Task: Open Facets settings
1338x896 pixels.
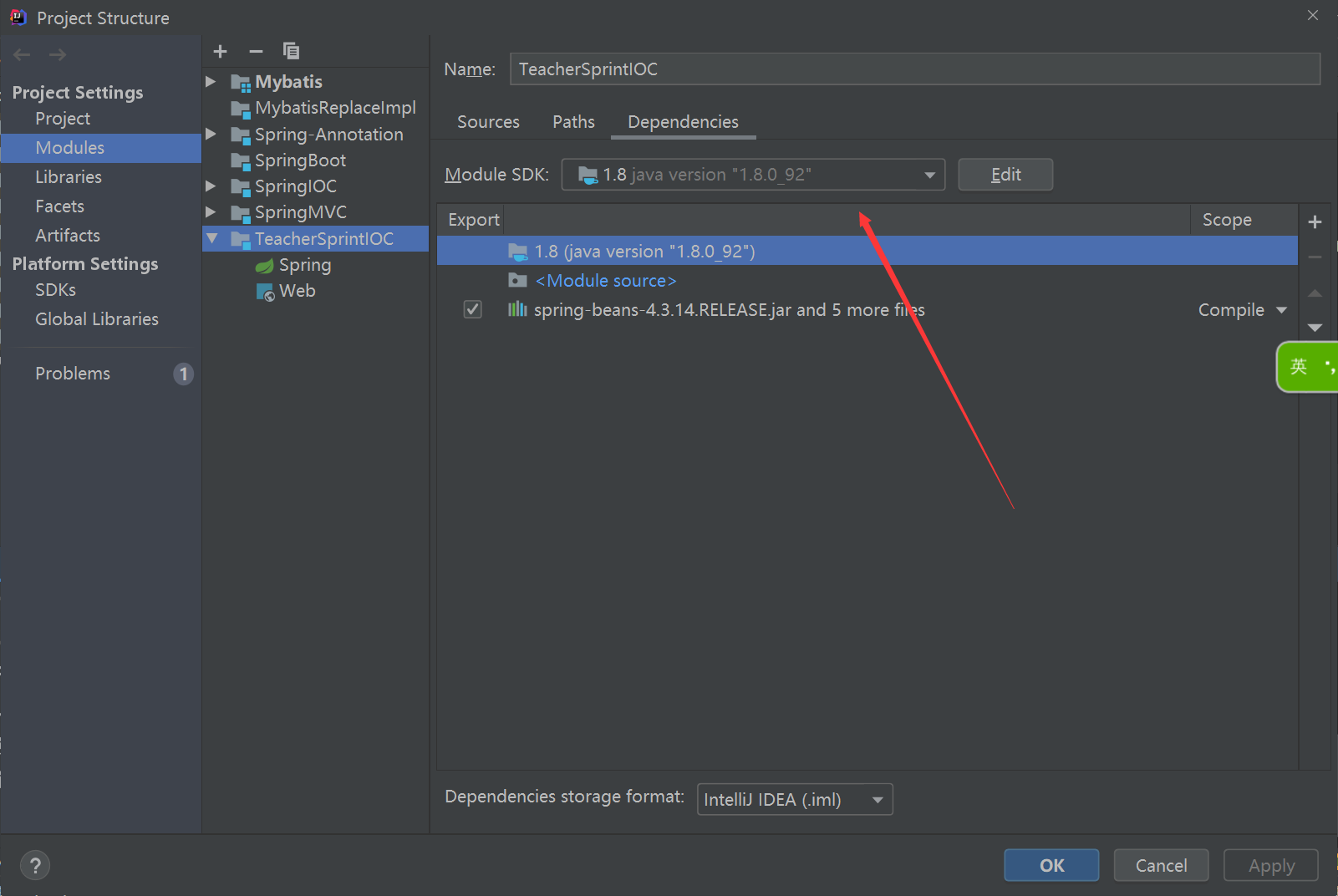Action: coord(59,206)
